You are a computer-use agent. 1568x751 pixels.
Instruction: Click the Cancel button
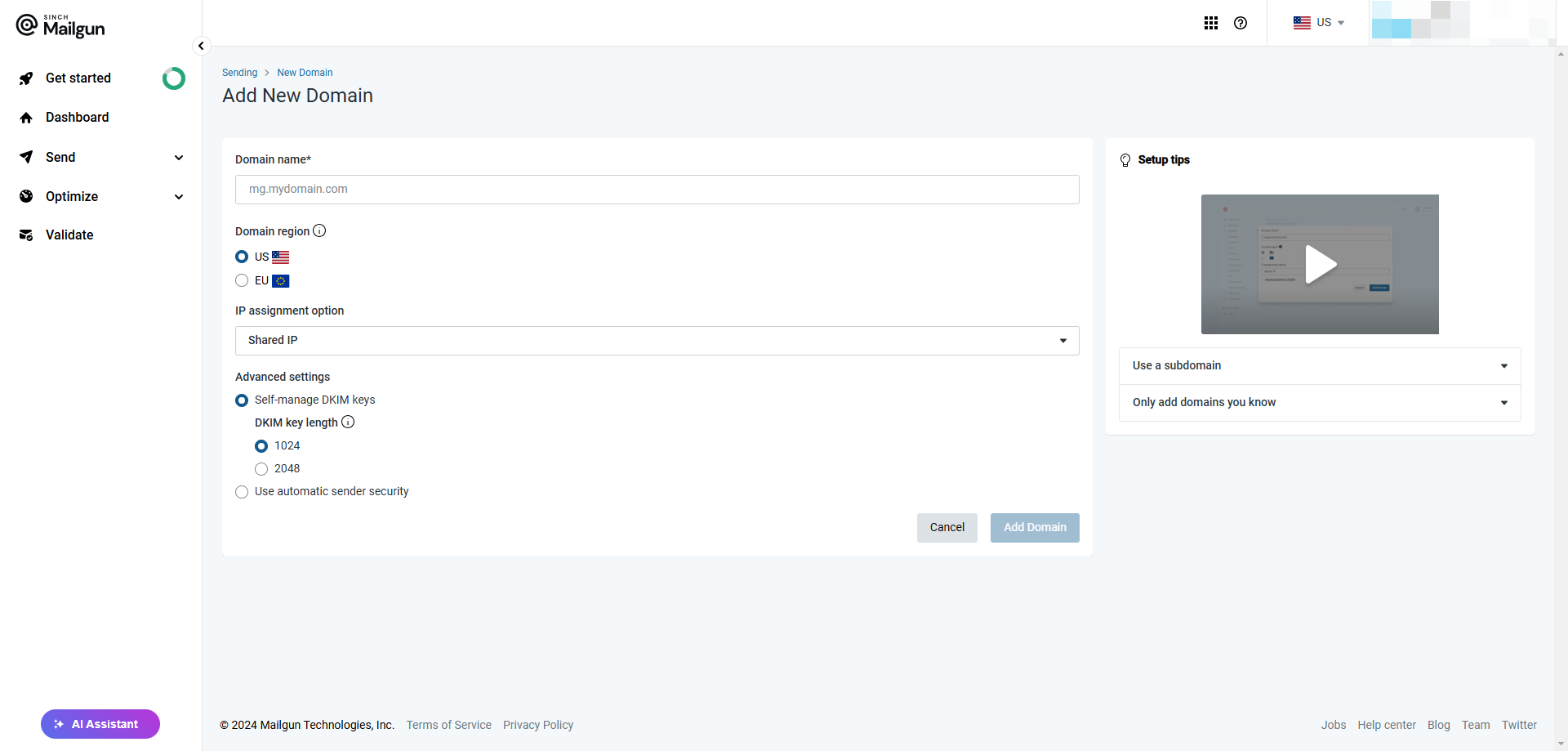pos(947,528)
